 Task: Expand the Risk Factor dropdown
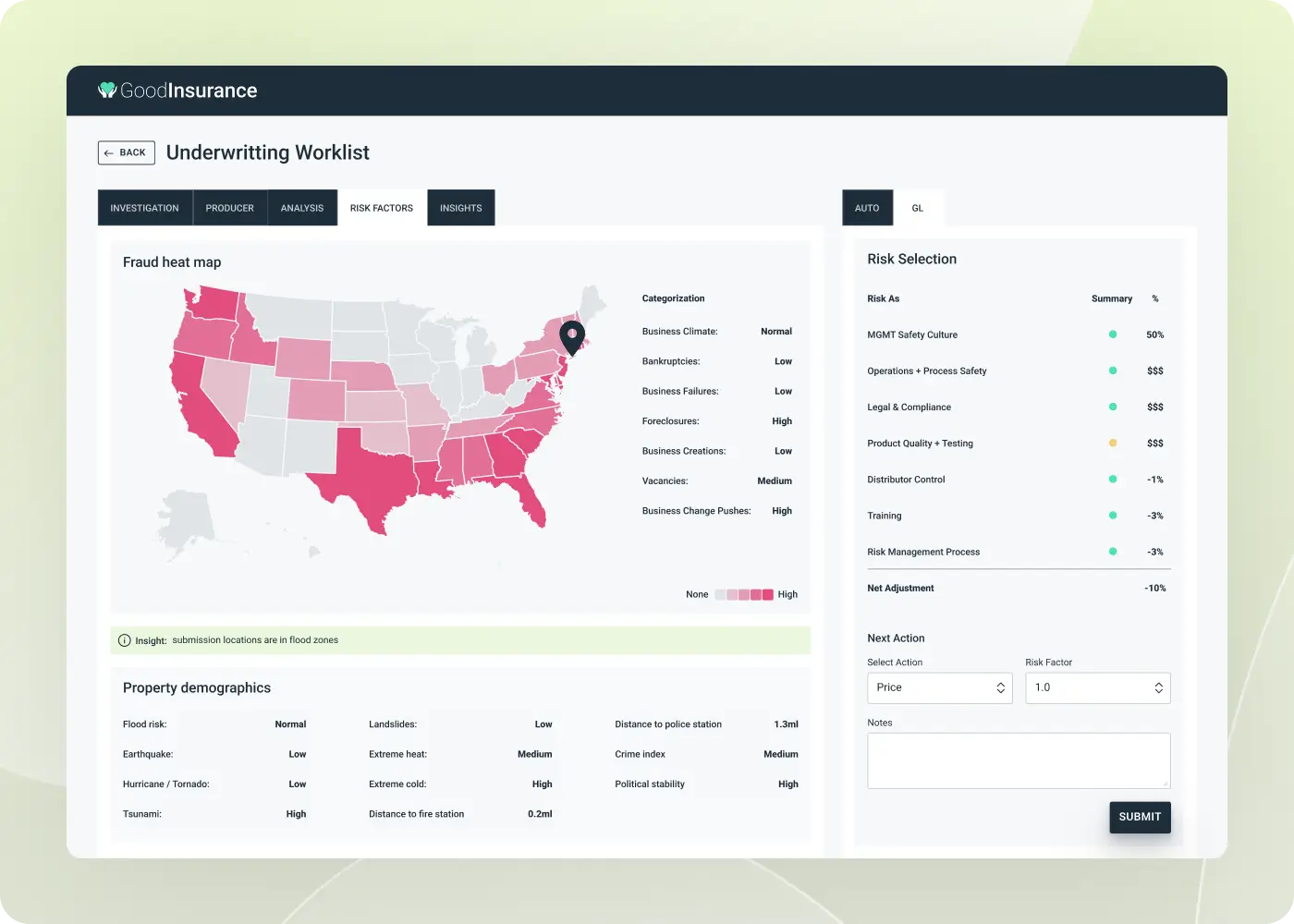point(1097,688)
